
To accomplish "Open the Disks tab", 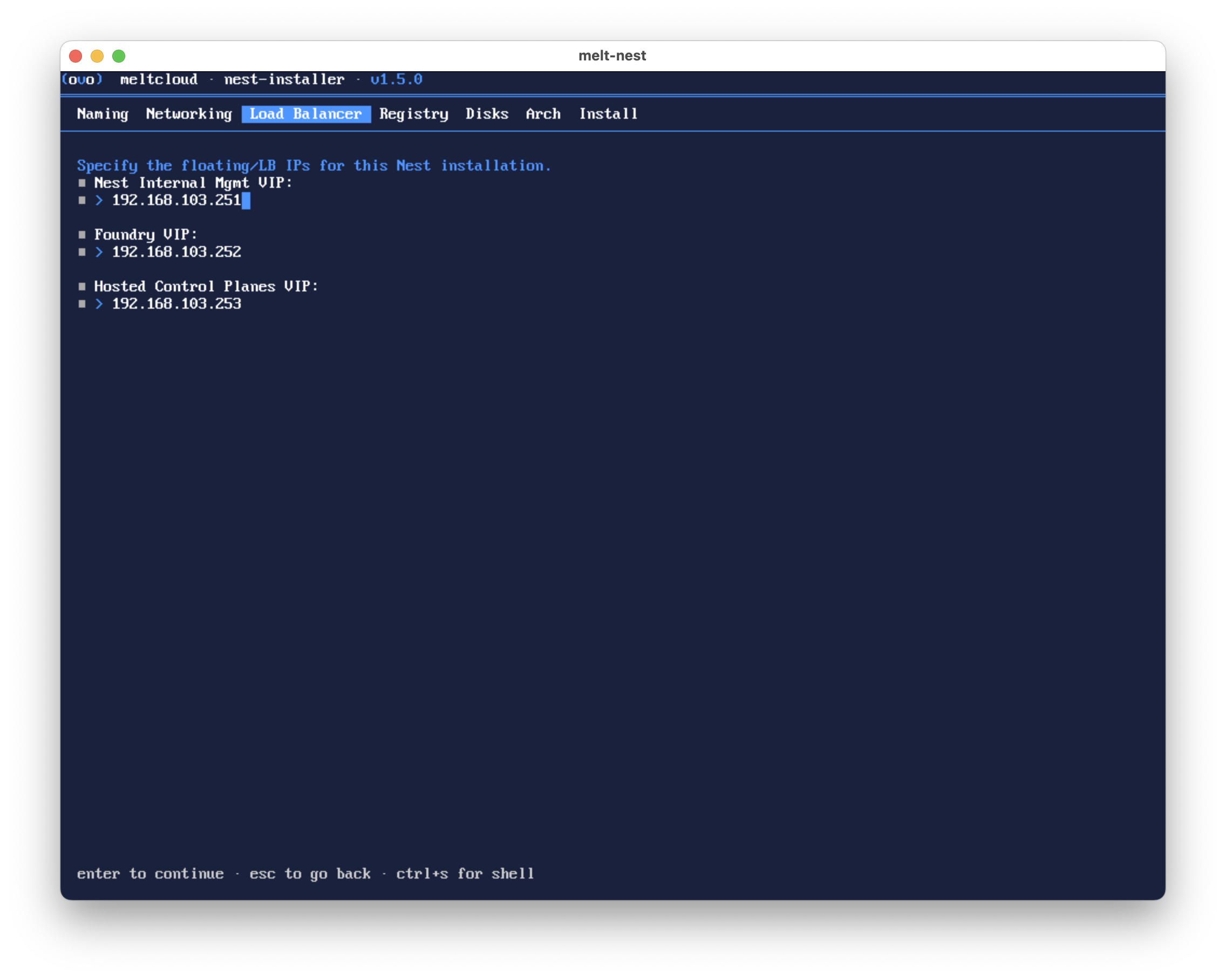I will 487,114.
